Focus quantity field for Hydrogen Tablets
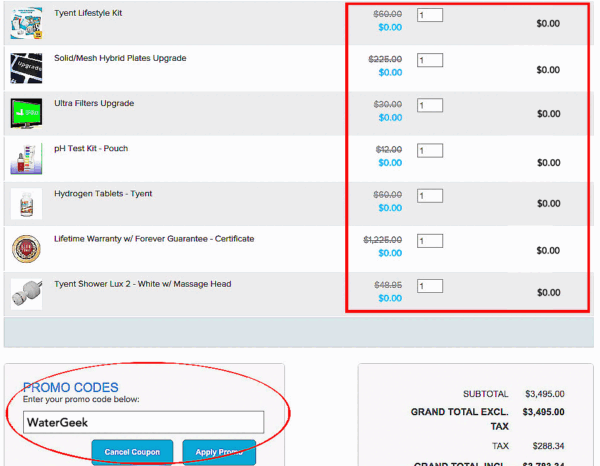This screenshot has width=600, height=466. [430, 196]
